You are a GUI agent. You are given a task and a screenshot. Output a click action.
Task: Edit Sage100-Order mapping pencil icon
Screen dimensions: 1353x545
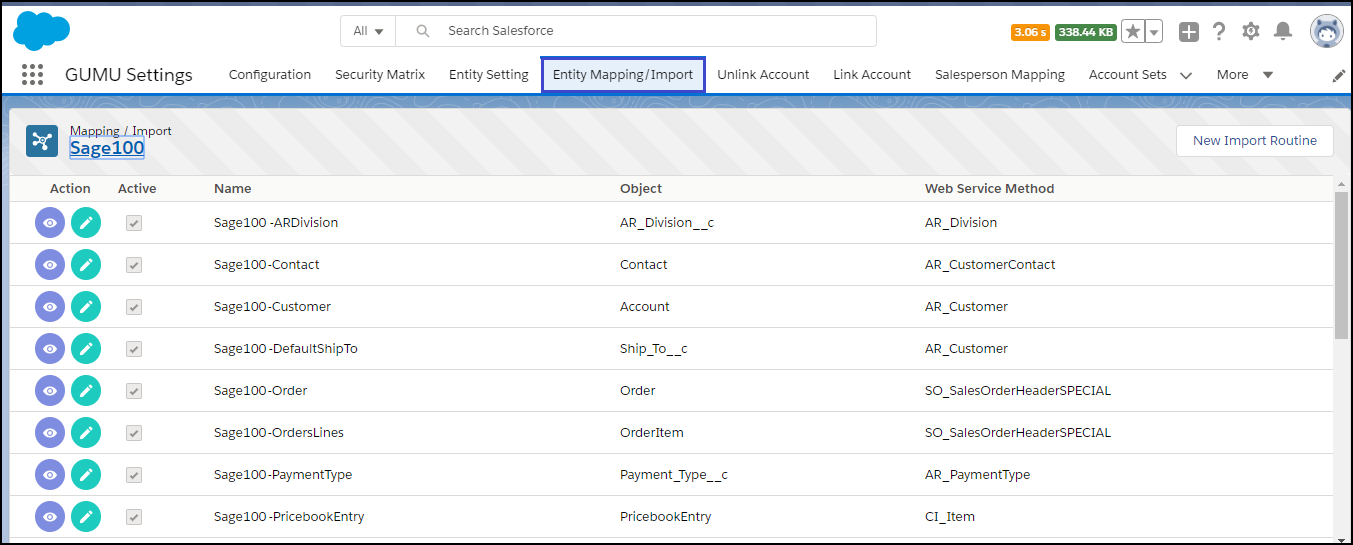pyautogui.click(x=86, y=391)
